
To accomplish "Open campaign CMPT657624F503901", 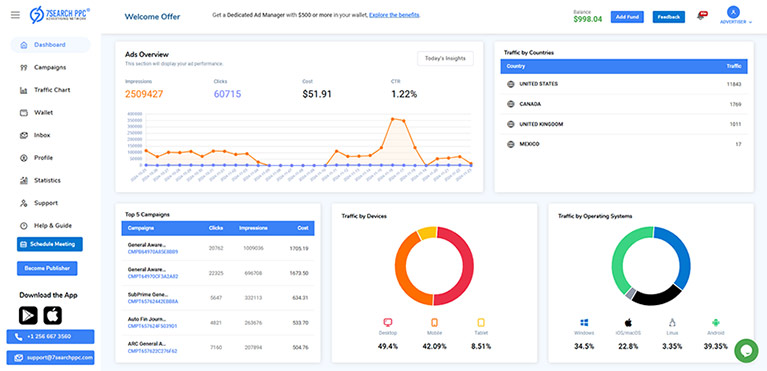I will click(x=152, y=326).
